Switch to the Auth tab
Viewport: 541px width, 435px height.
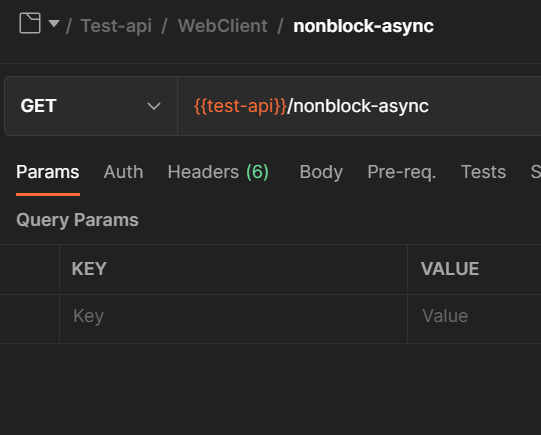click(124, 172)
